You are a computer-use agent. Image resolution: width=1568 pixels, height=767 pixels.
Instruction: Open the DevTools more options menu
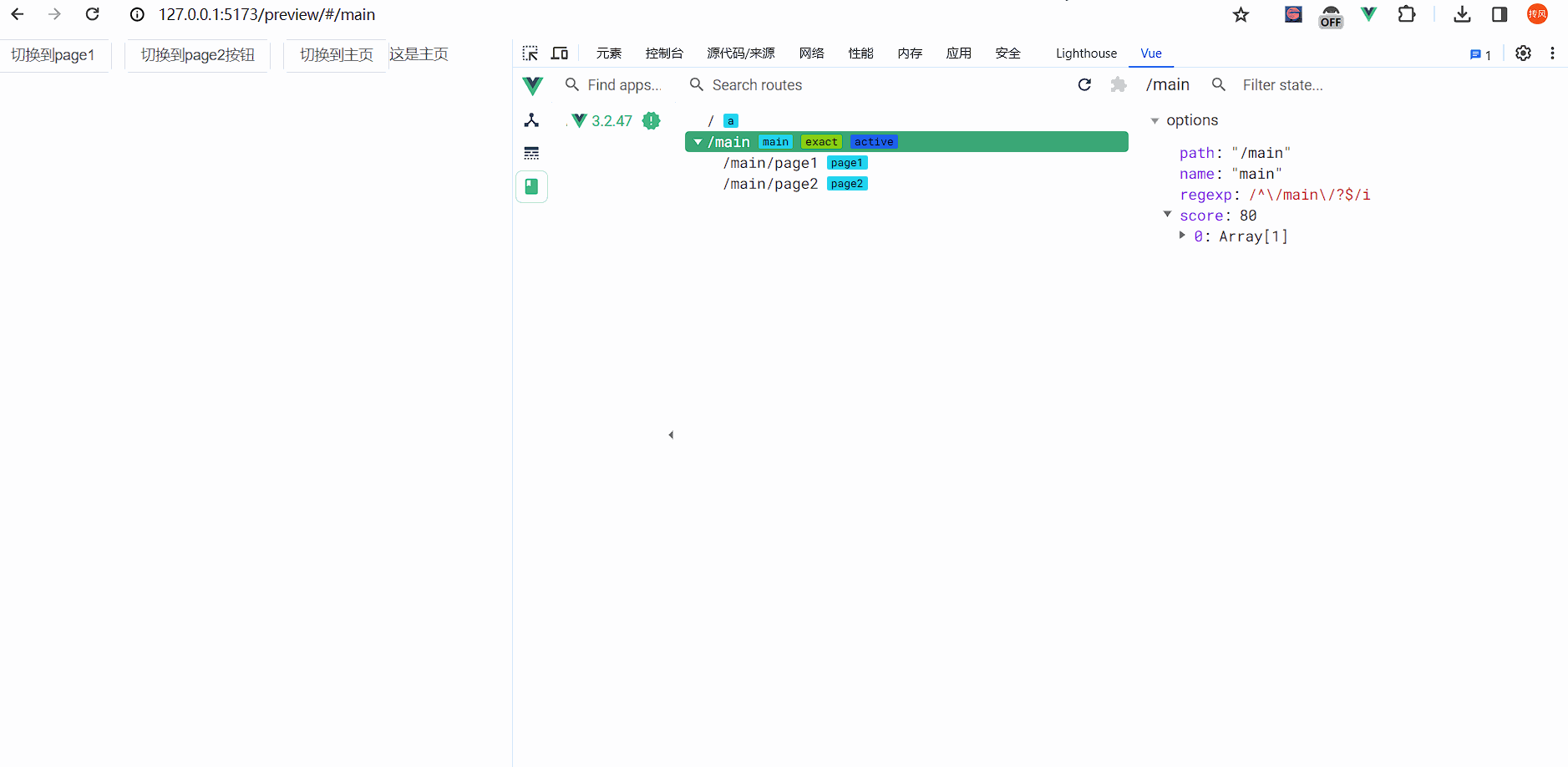[x=1552, y=53]
